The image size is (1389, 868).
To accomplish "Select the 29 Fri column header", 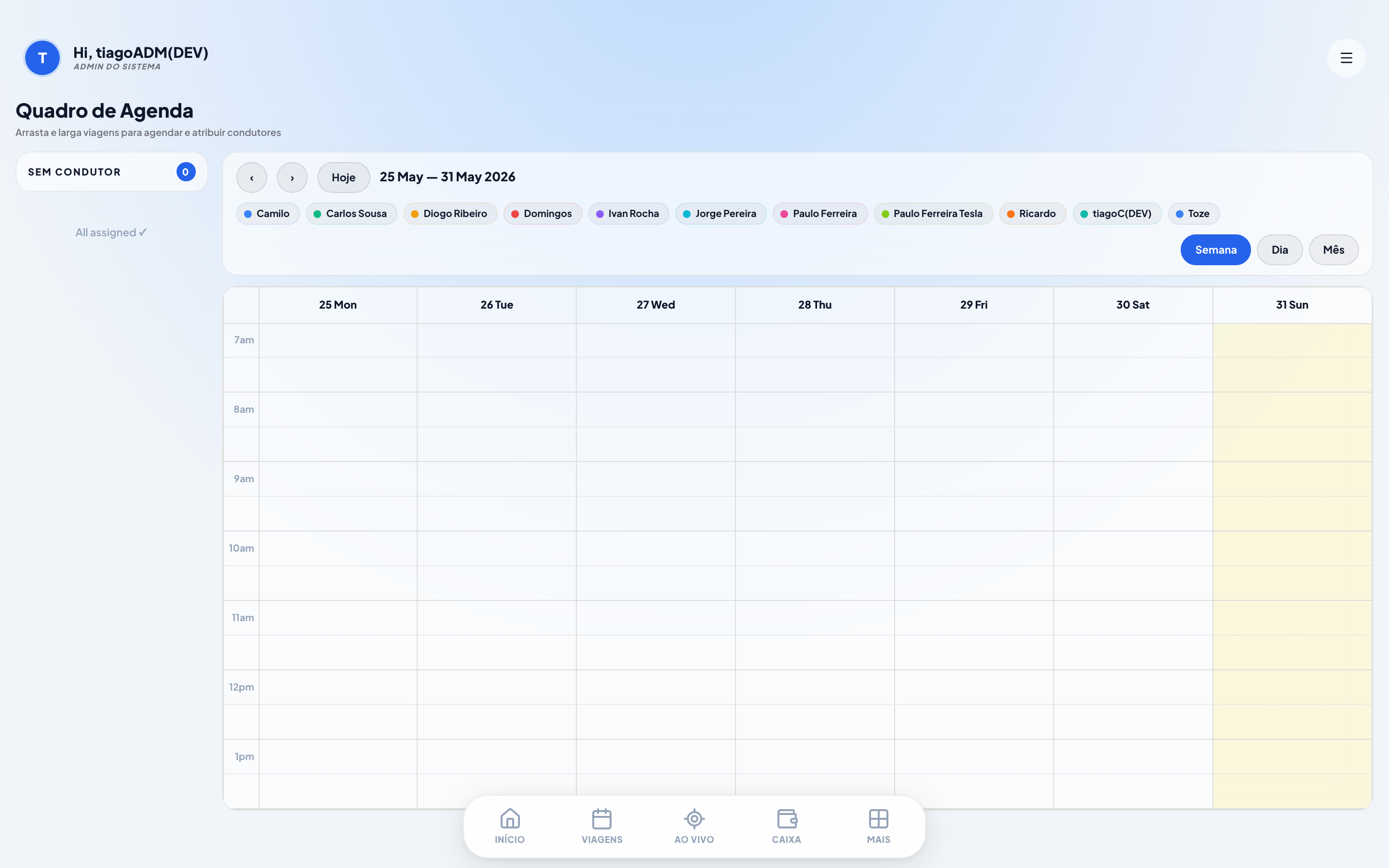I will [x=973, y=305].
